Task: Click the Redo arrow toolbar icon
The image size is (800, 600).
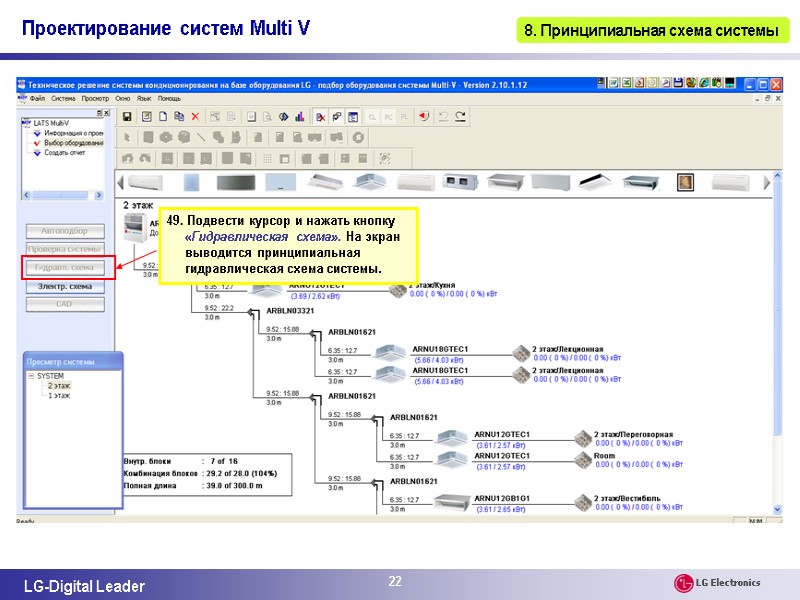Action: 460,117
